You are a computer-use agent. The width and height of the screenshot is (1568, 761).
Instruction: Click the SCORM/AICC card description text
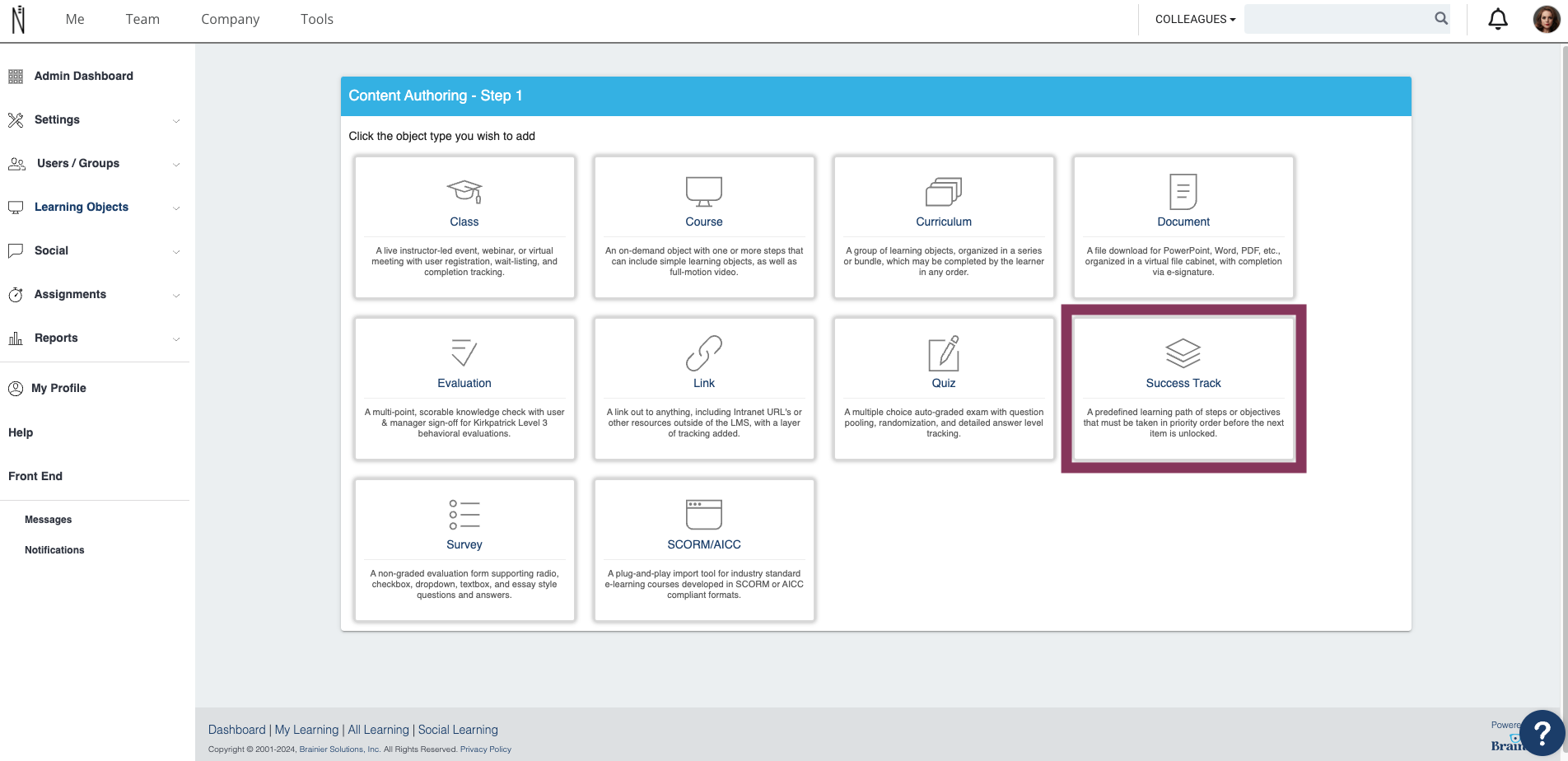coord(704,584)
